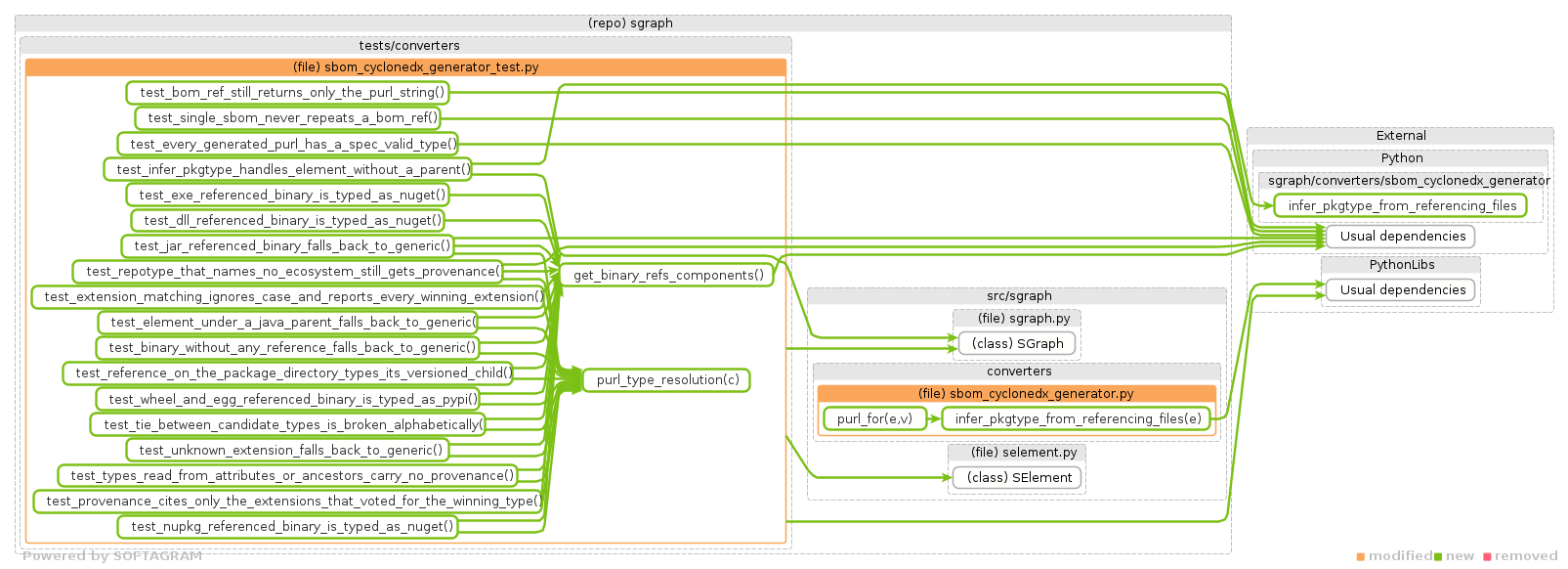This screenshot has width=1568, height=569.
Task: Click the (class) SElement node
Action: point(1019,477)
